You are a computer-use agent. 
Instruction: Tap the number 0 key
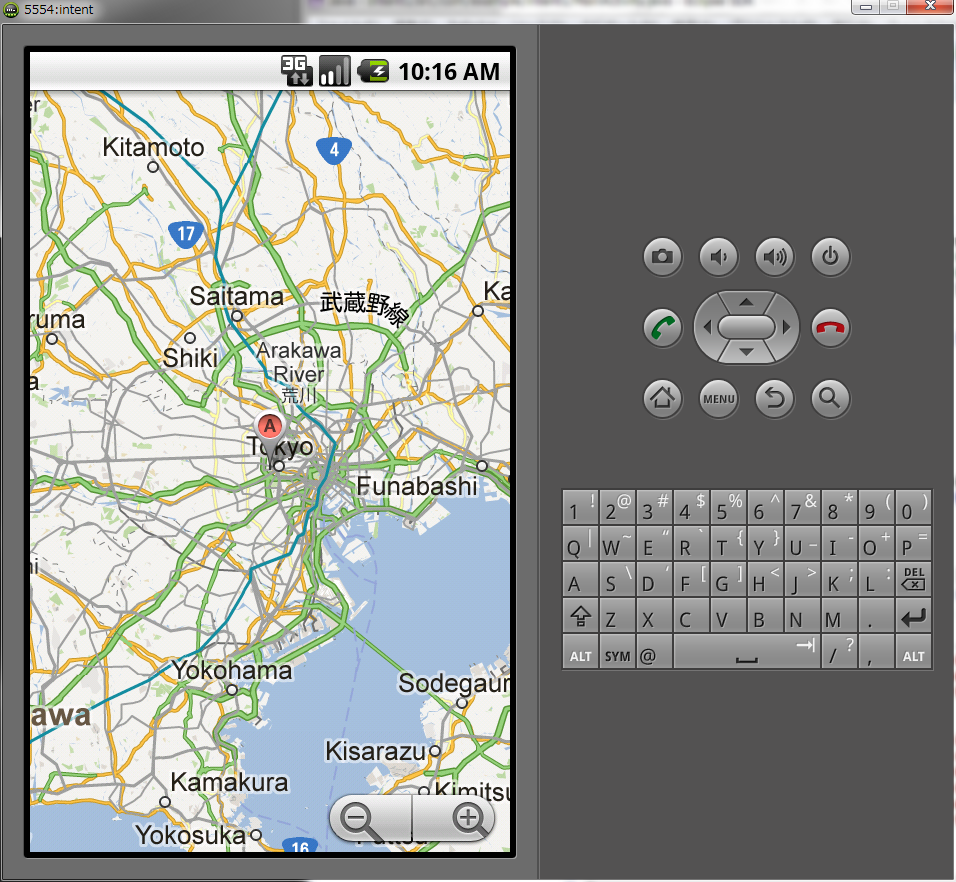coord(913,507)
